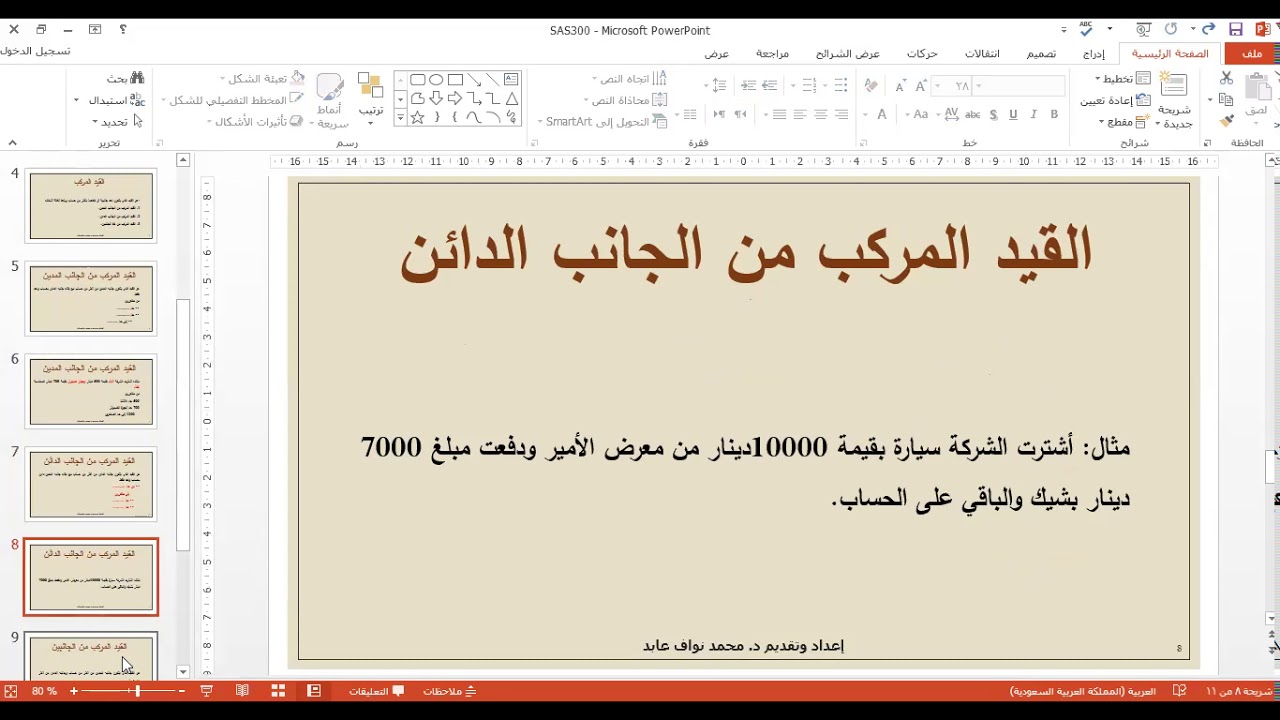Click the zoom slider in status bar

click(127, 691)
